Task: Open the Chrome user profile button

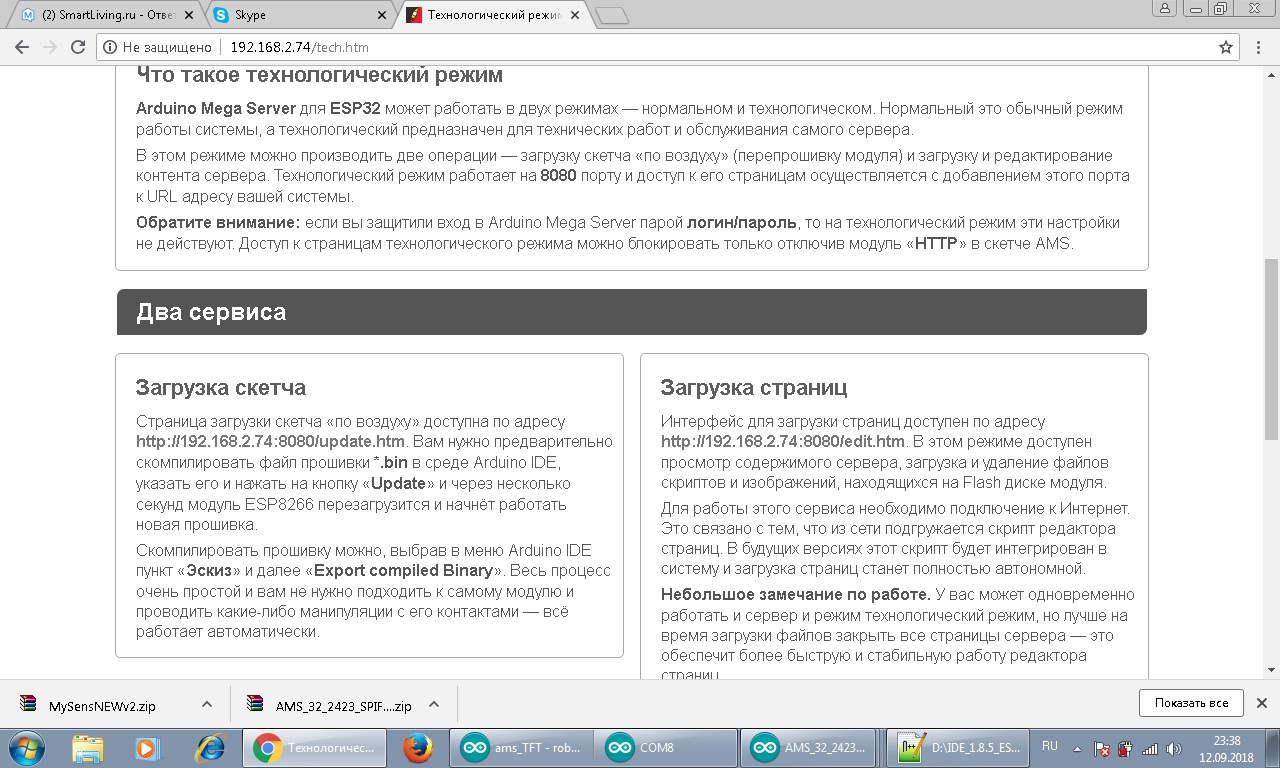Action: (1163, 8)
